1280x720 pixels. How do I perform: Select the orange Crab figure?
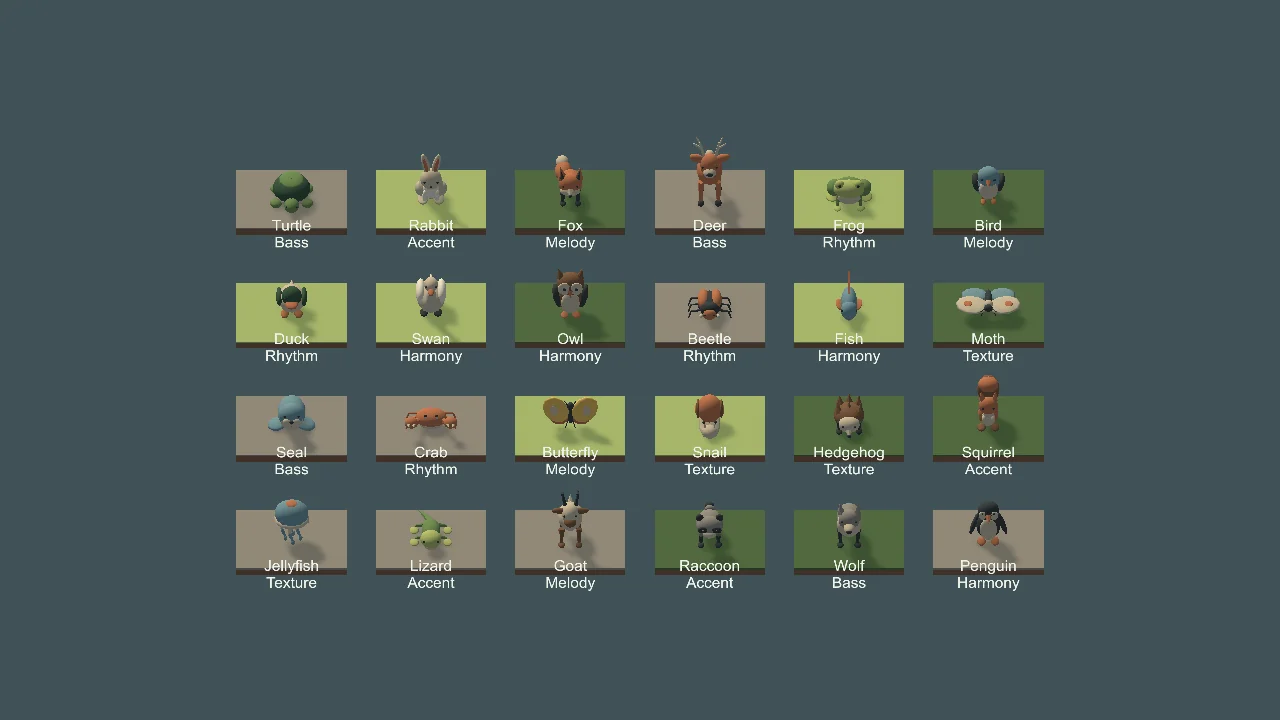tap(431, 417)
